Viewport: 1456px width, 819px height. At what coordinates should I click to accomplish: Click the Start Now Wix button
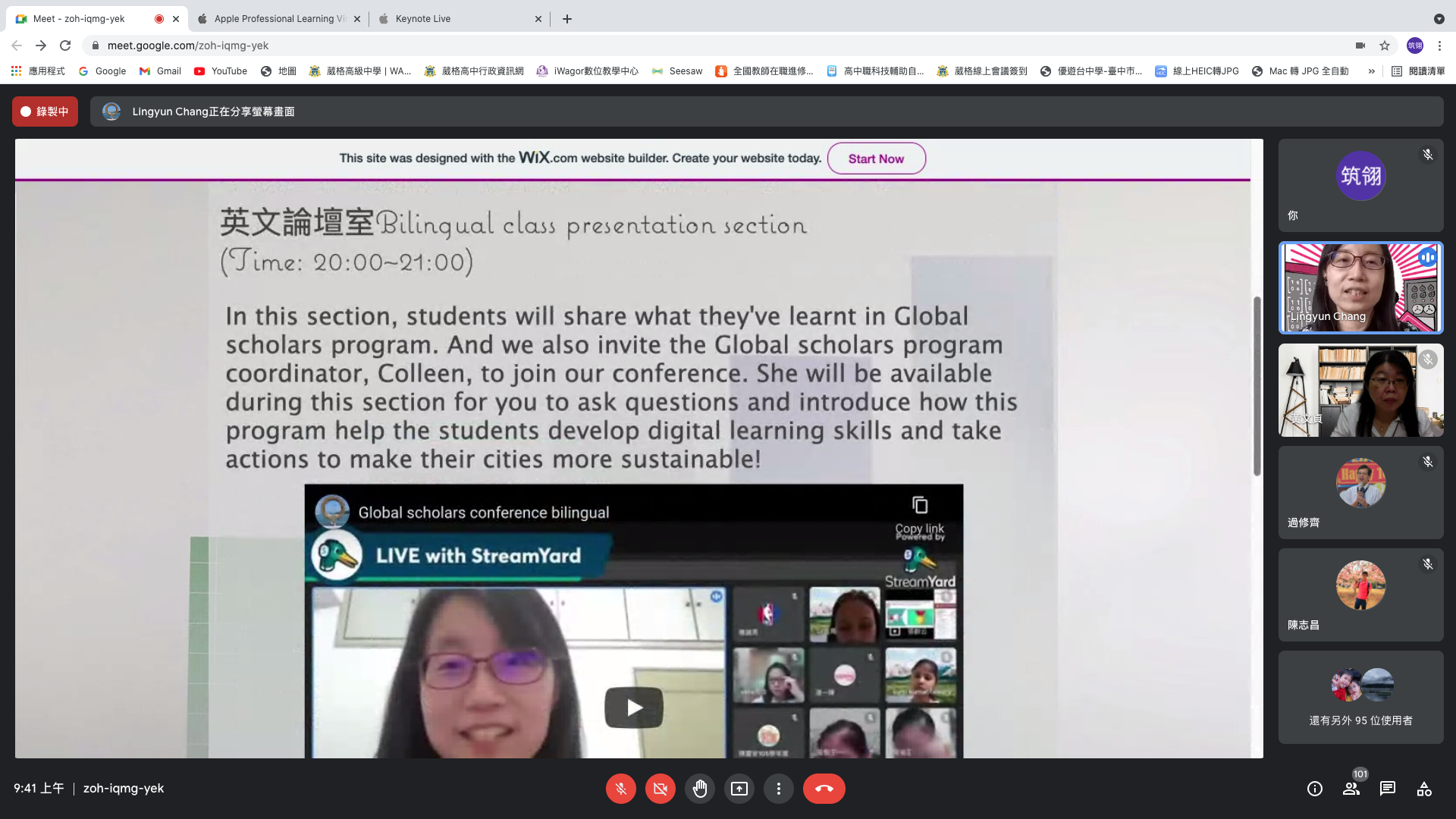[x=876, y=158]
